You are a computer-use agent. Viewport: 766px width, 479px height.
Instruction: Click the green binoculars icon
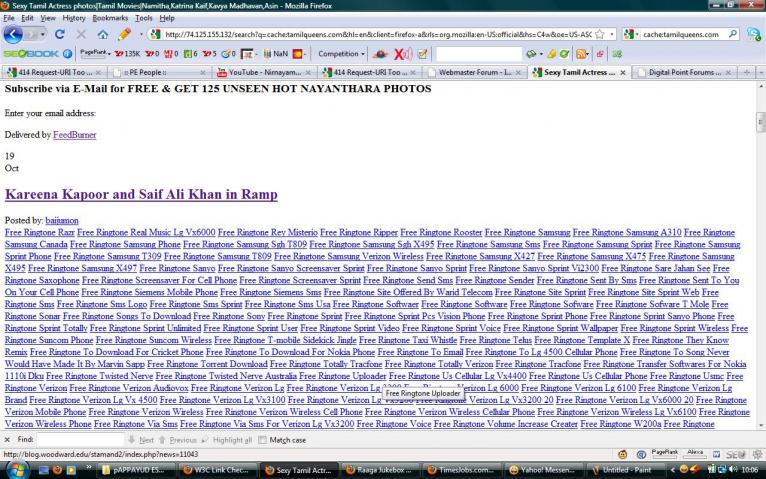coord(617,54)
